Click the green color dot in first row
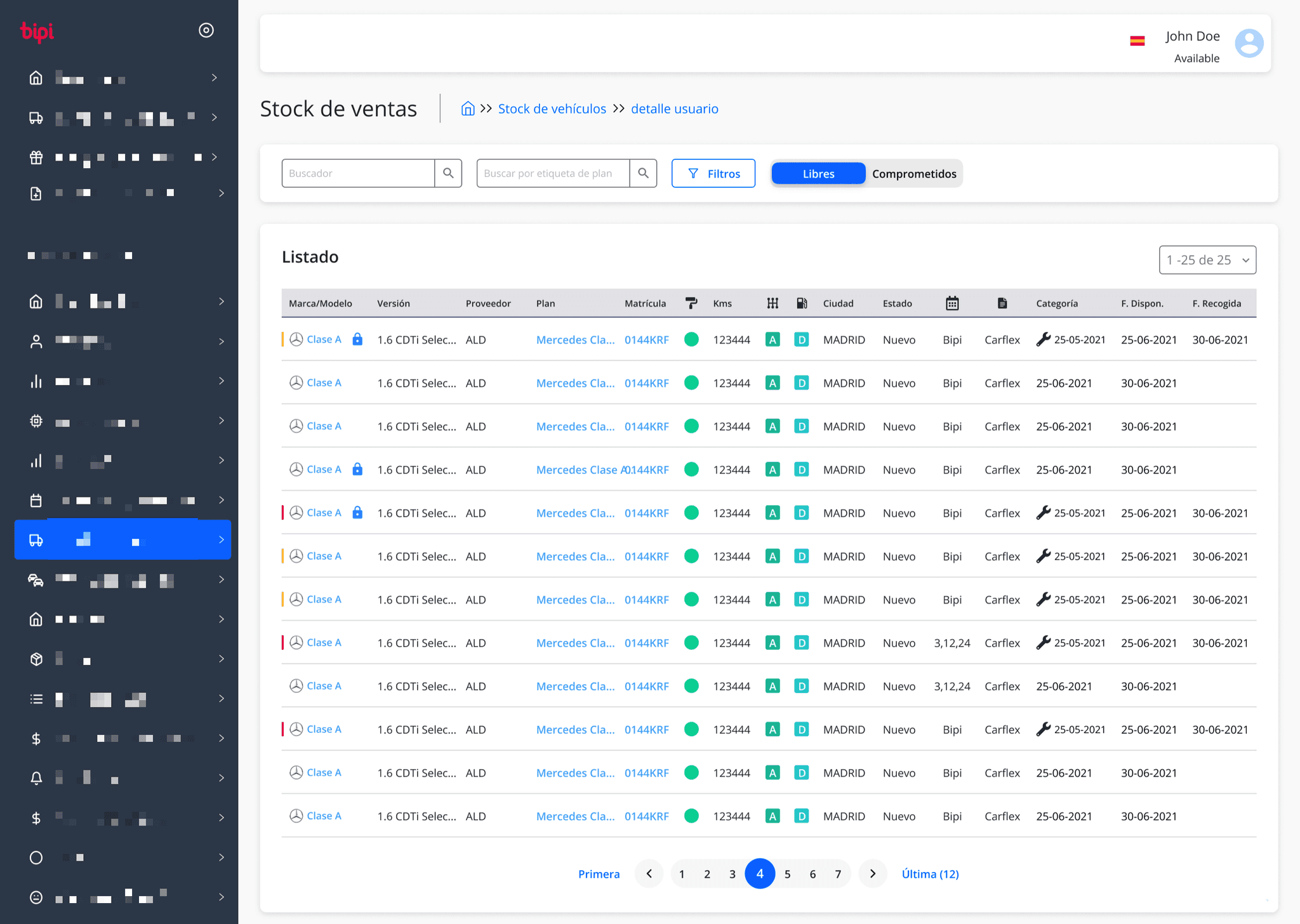This screenshot has width=1300, height=924. coord(691,340)
